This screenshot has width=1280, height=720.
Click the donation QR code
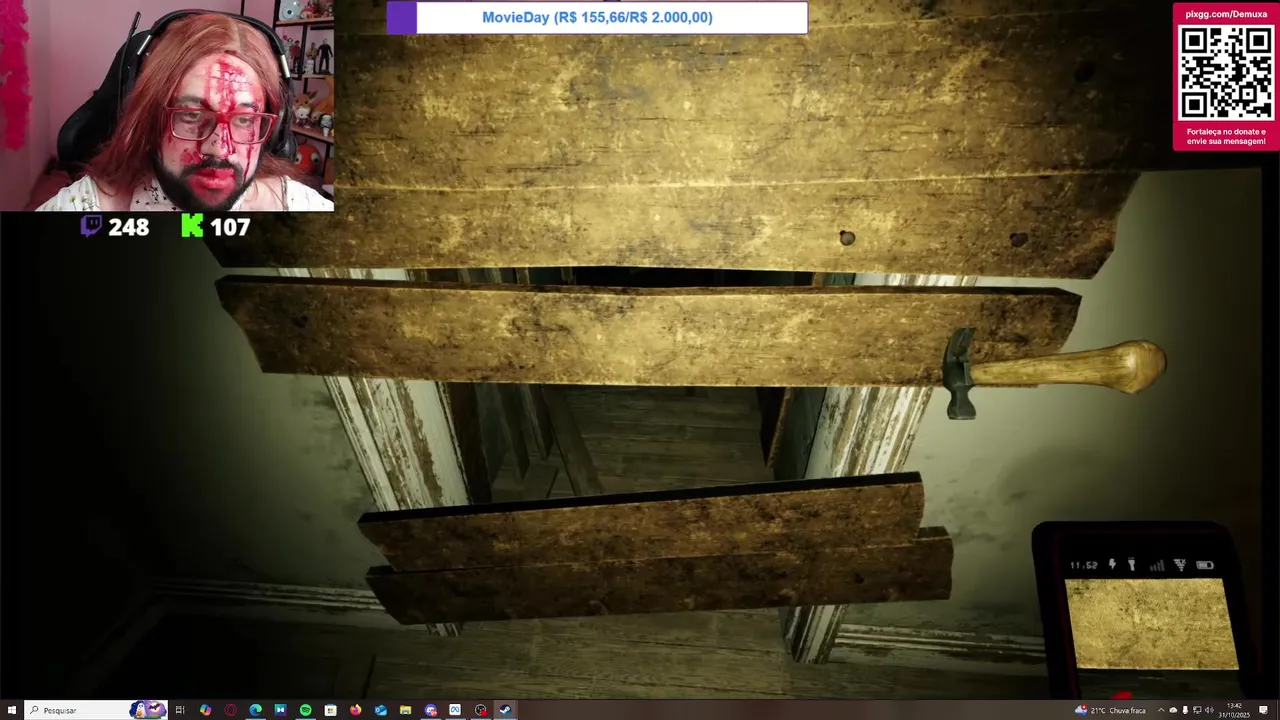1226,73
